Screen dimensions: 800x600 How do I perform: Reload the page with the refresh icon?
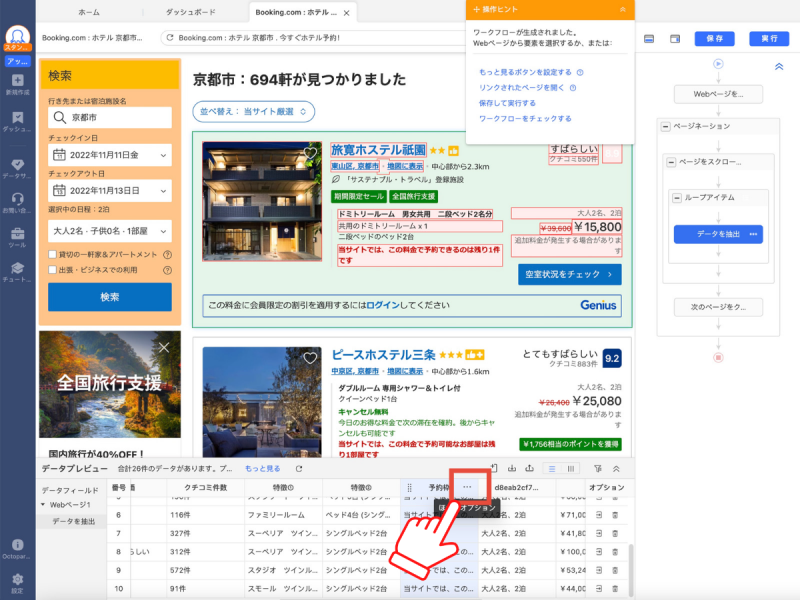[170, 38]
